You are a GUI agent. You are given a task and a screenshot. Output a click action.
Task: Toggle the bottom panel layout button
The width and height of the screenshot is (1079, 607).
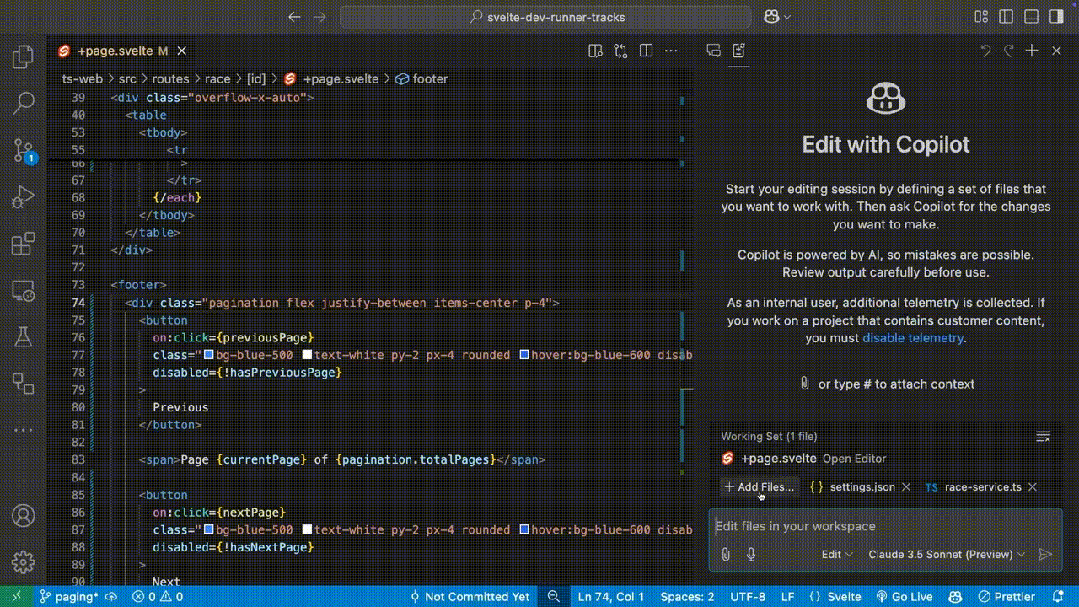pyautogui.click(x=1032, y=17)
